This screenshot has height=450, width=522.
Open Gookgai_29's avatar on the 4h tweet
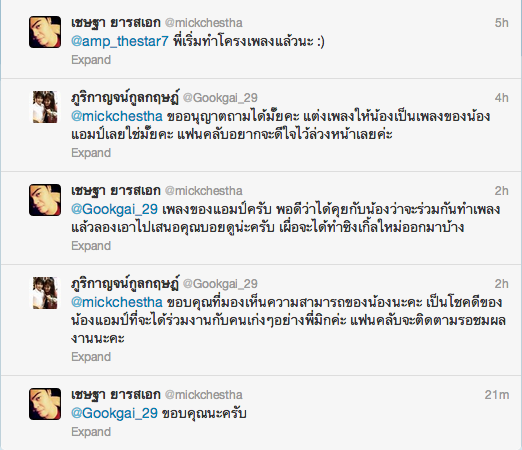coord(45,107)
